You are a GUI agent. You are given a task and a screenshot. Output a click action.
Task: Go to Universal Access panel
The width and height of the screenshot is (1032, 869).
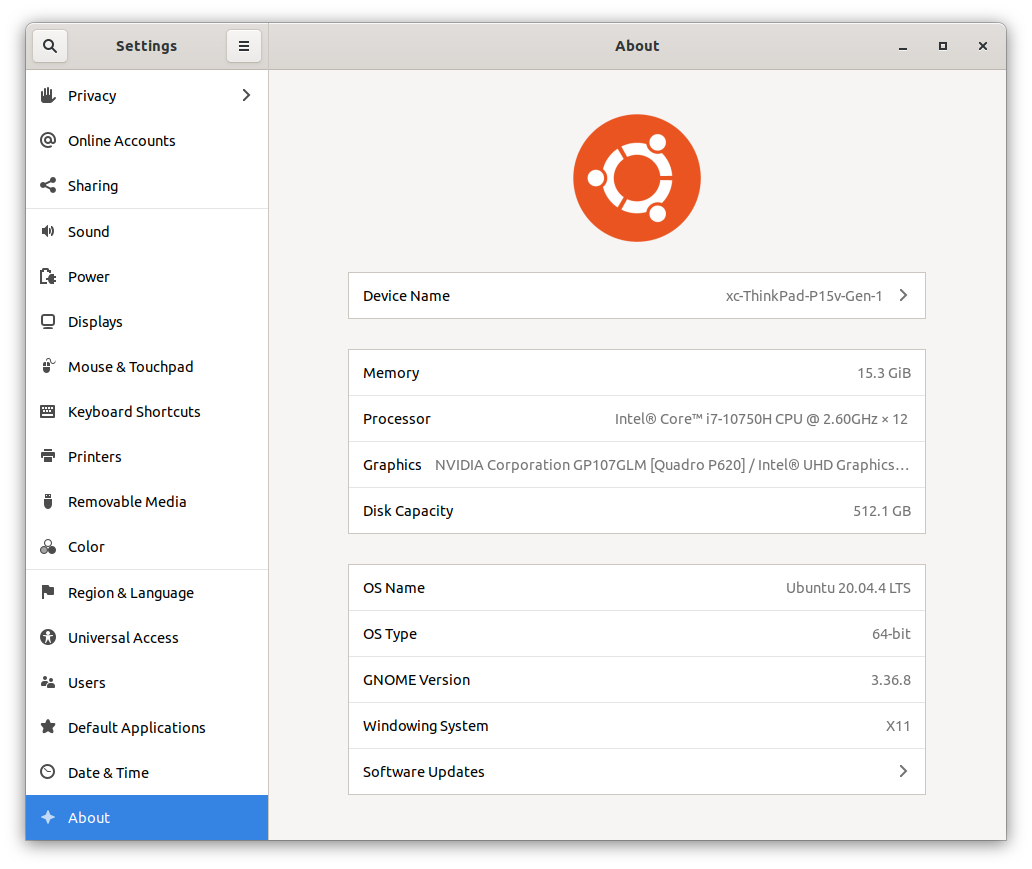(x=147, y=637)
